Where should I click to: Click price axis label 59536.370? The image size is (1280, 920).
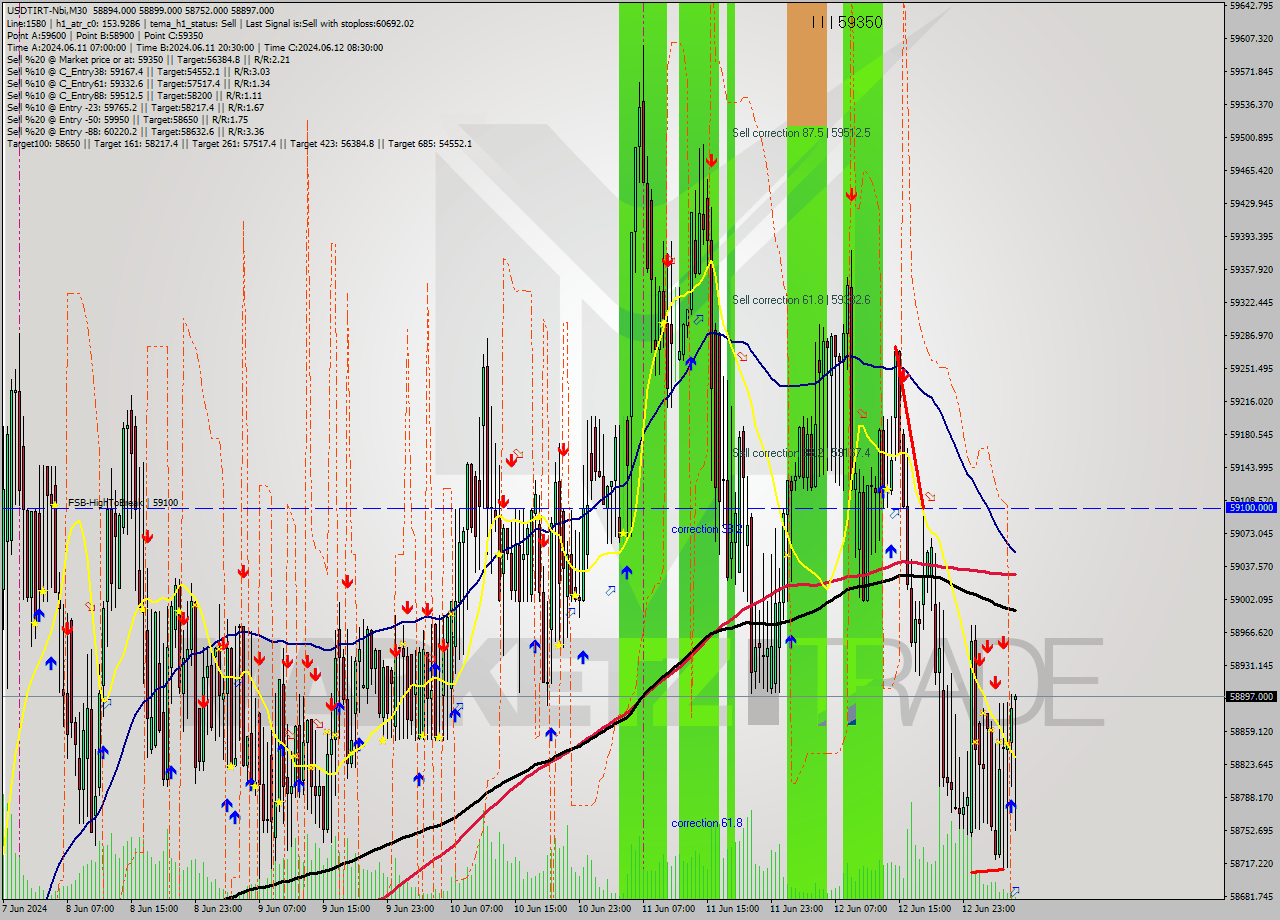click(1251, 104)
